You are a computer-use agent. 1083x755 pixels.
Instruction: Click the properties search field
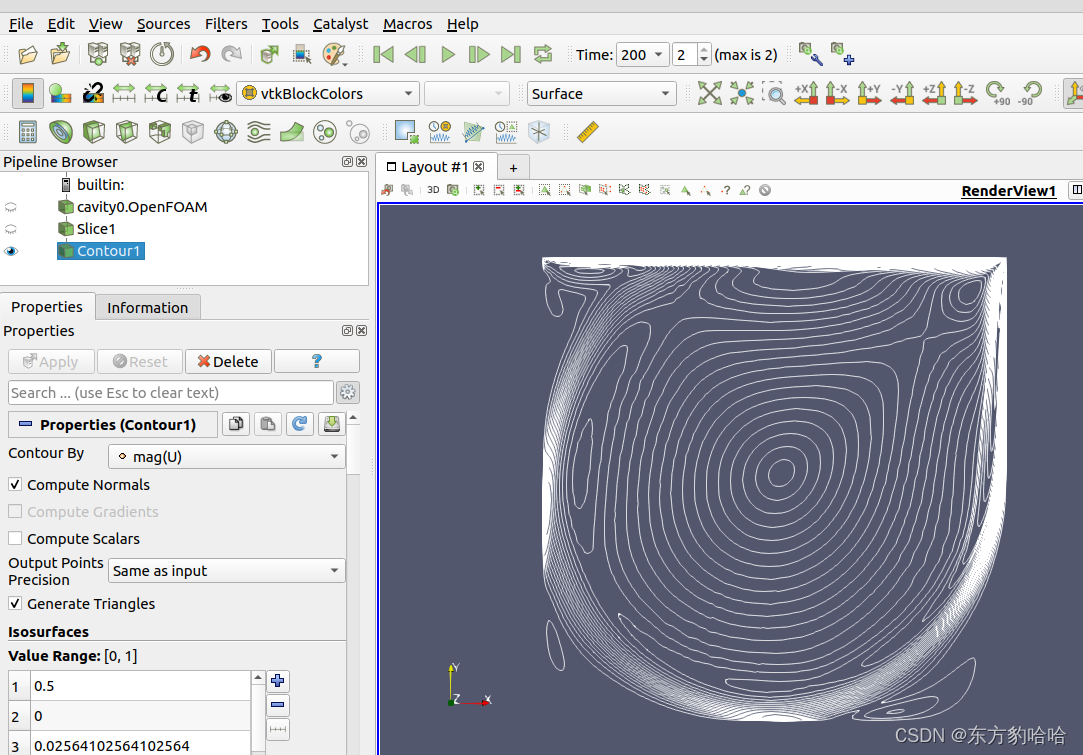[170, 393]
